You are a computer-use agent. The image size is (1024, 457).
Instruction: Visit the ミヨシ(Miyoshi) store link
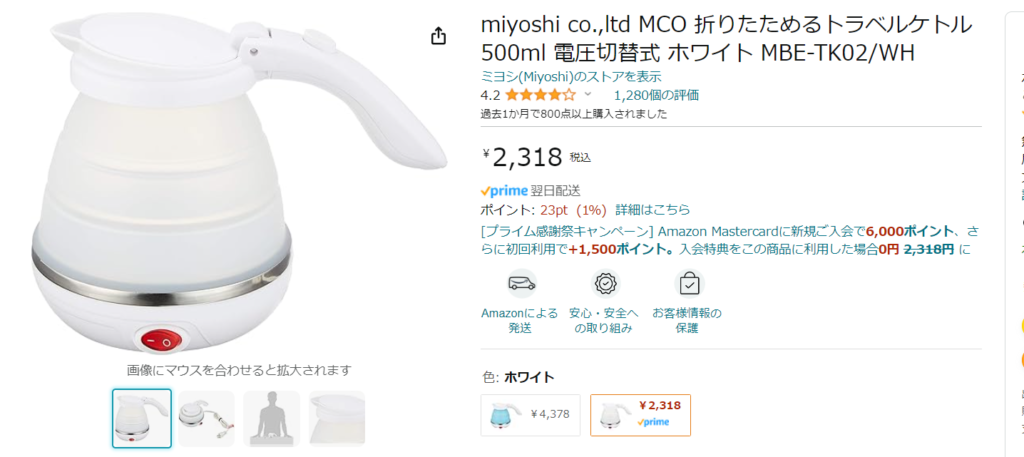coord(571,76)
